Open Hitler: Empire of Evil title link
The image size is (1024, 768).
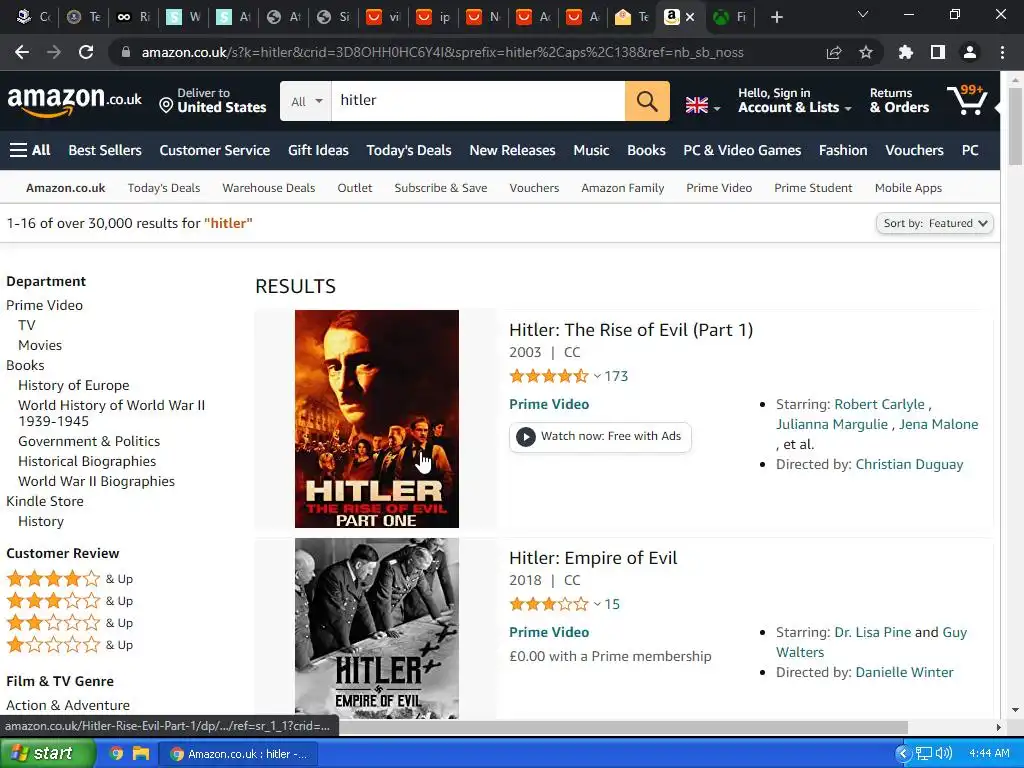pos(593,558)
